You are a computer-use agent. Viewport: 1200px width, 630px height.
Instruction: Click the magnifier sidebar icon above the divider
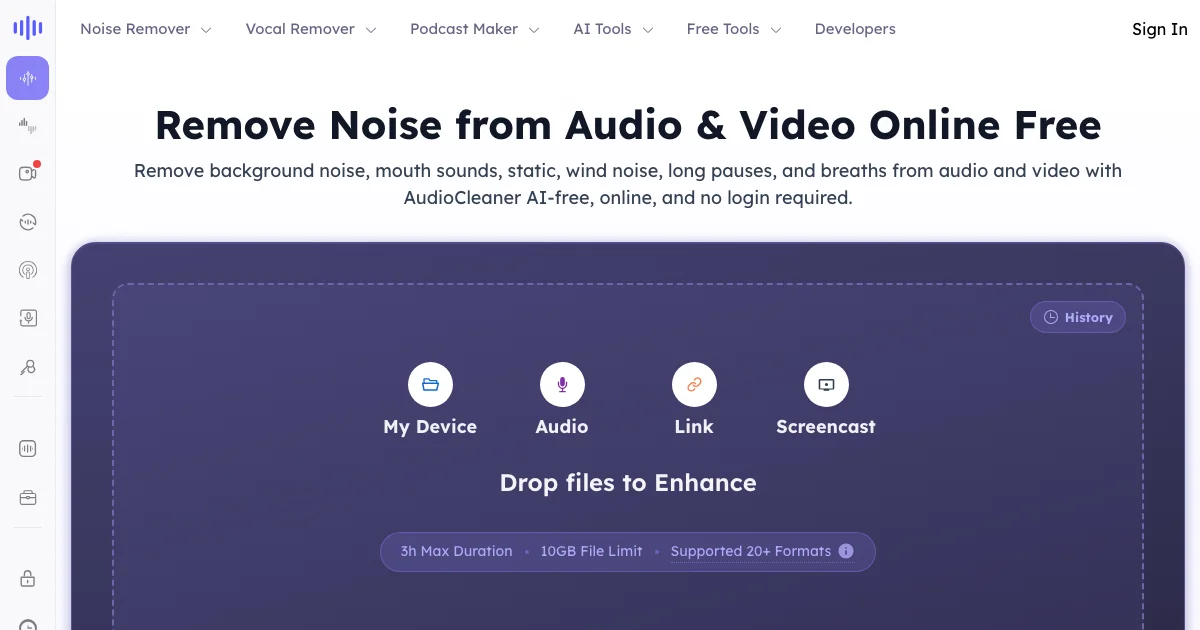28,367
